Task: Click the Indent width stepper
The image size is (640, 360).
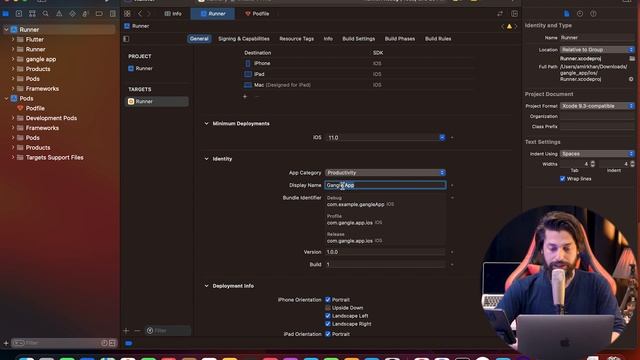Action: [632, 164]
